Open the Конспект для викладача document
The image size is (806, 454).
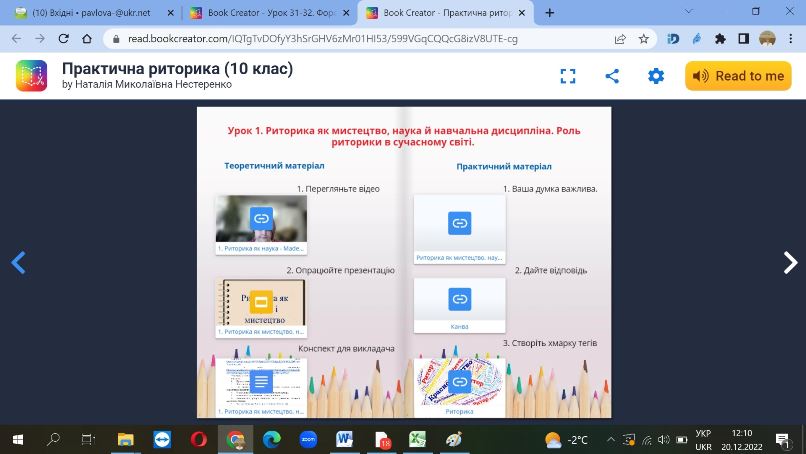point(261,388)
